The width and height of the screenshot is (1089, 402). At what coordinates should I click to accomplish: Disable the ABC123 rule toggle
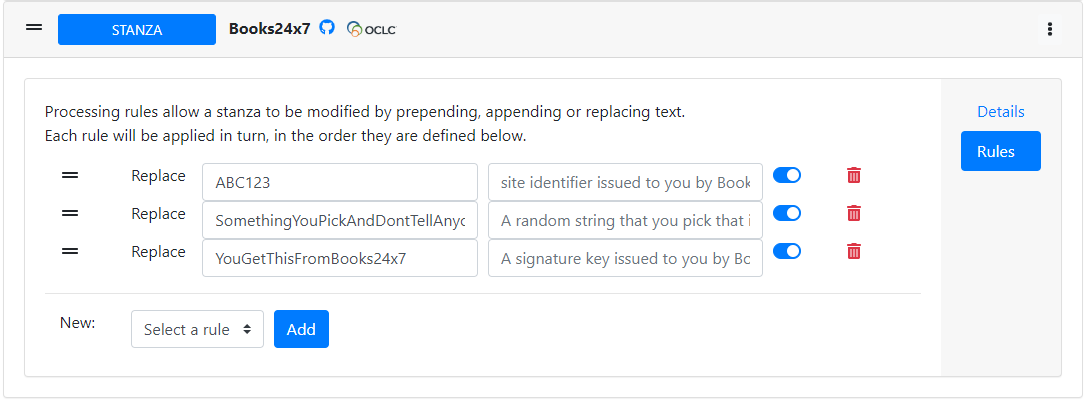click(787, 175)
